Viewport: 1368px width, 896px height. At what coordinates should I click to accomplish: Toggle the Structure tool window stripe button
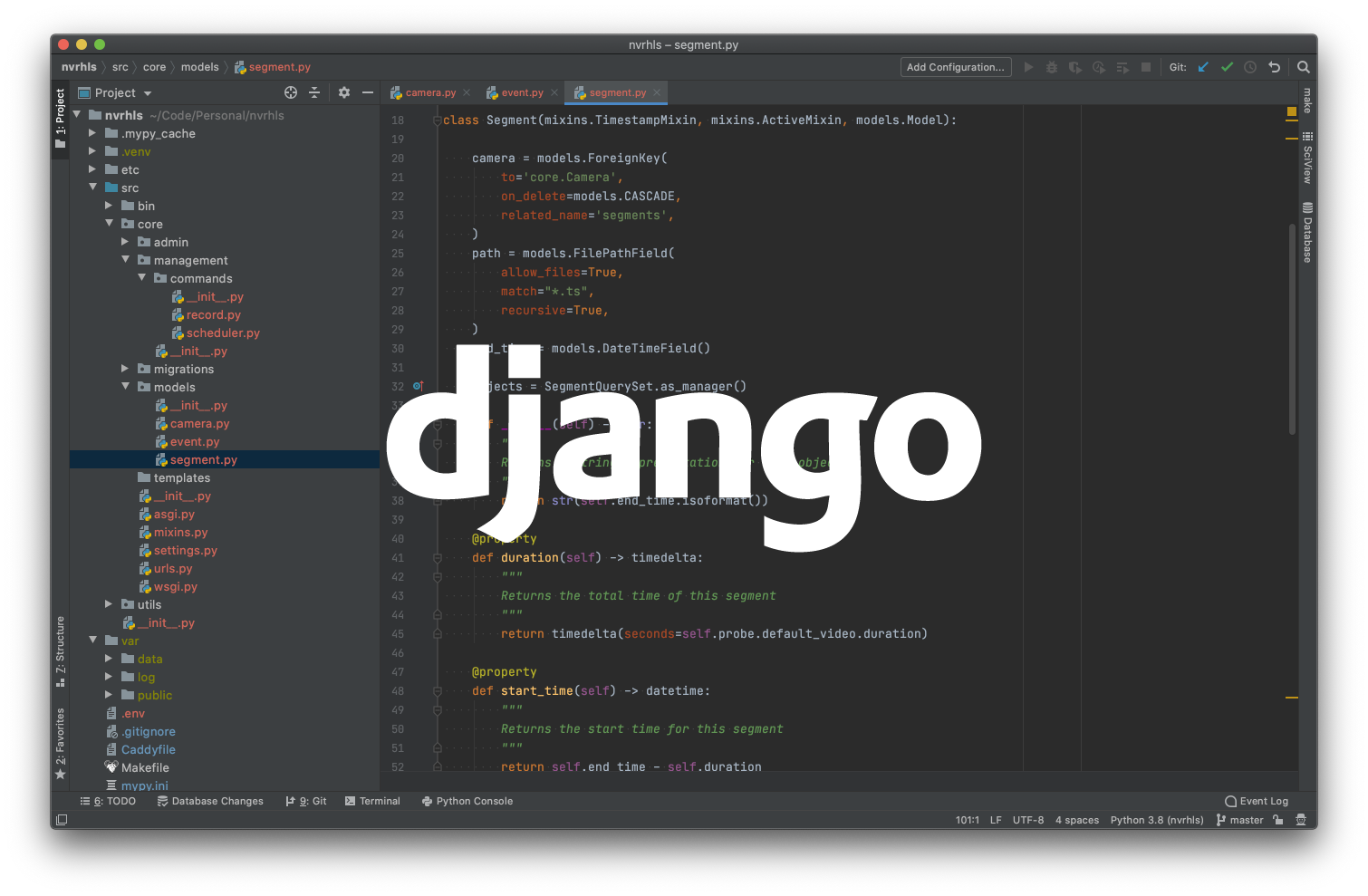tap(61, 651)
